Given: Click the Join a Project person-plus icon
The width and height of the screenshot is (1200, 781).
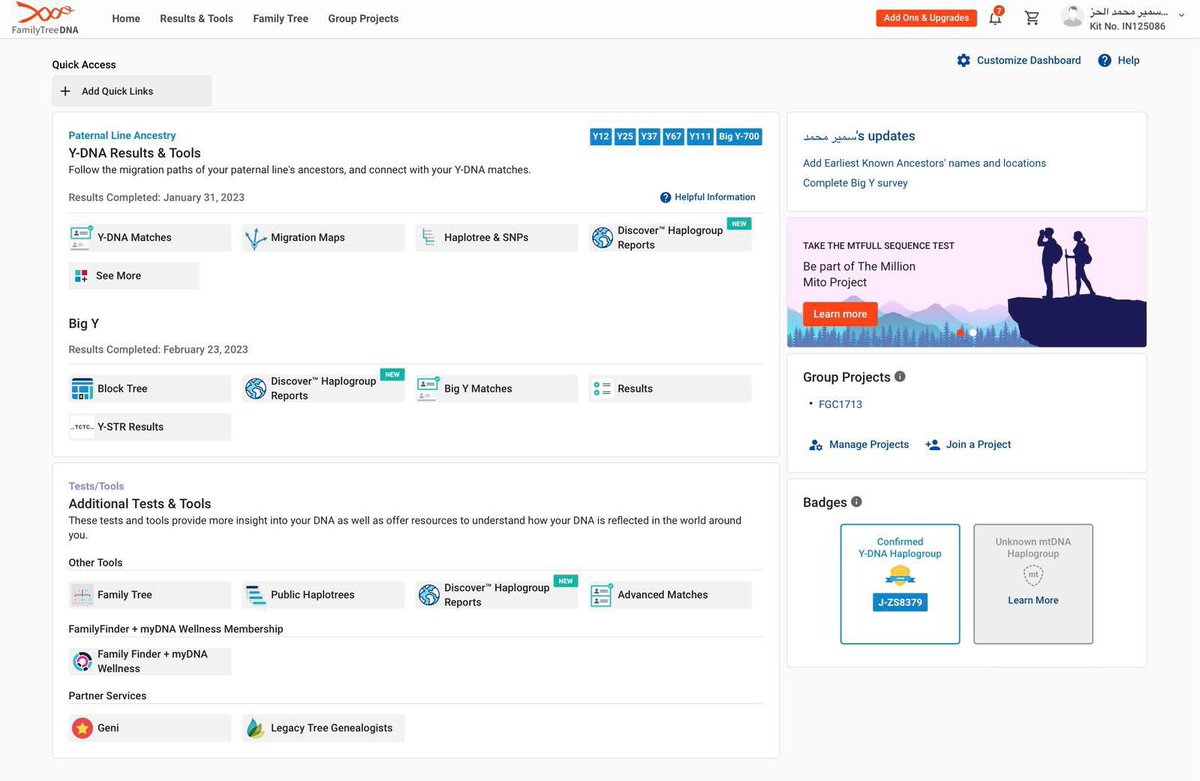Looking at the screenshot, I should coord(932,445).
